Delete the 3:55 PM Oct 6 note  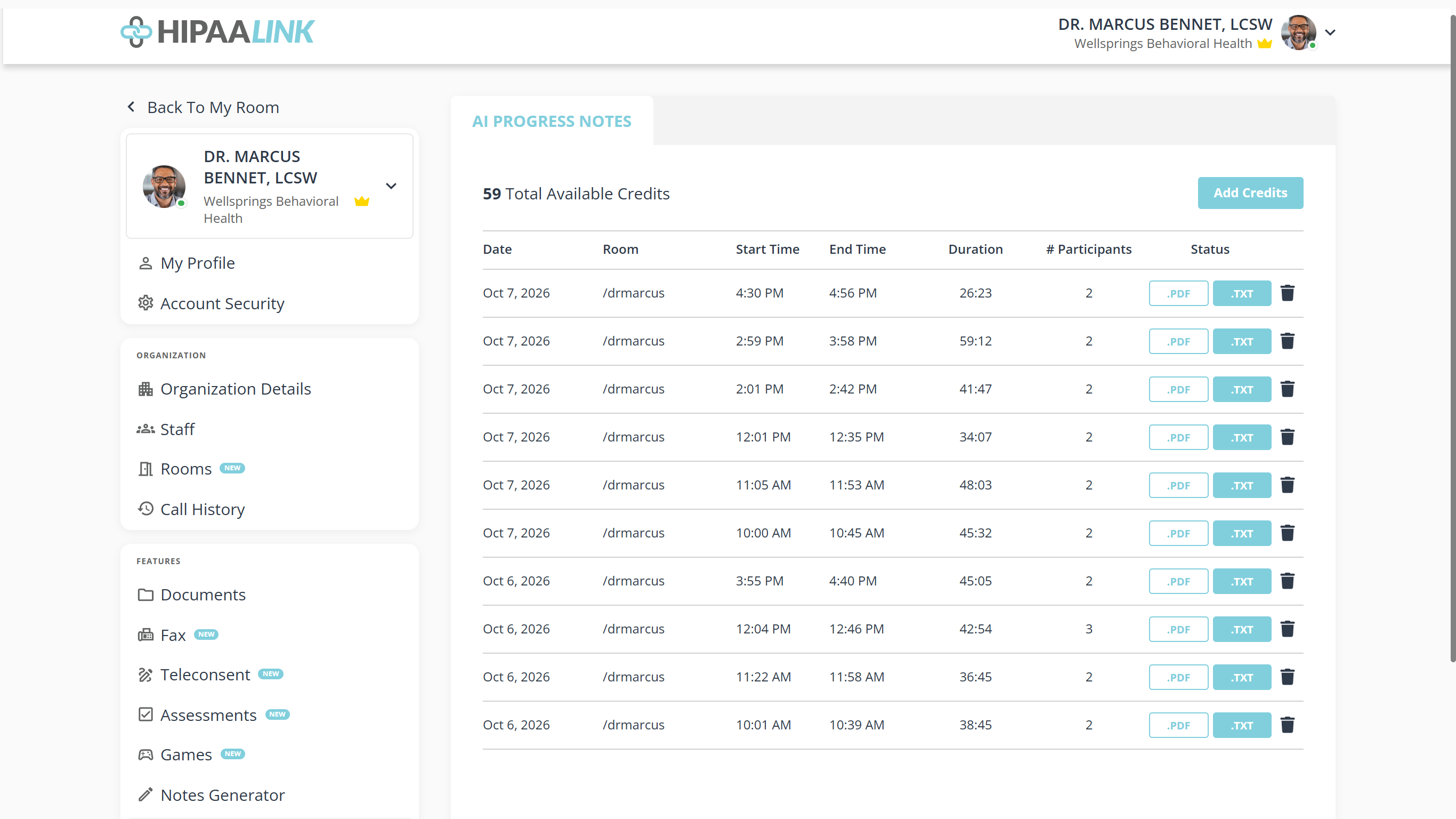pos(1287,581)
